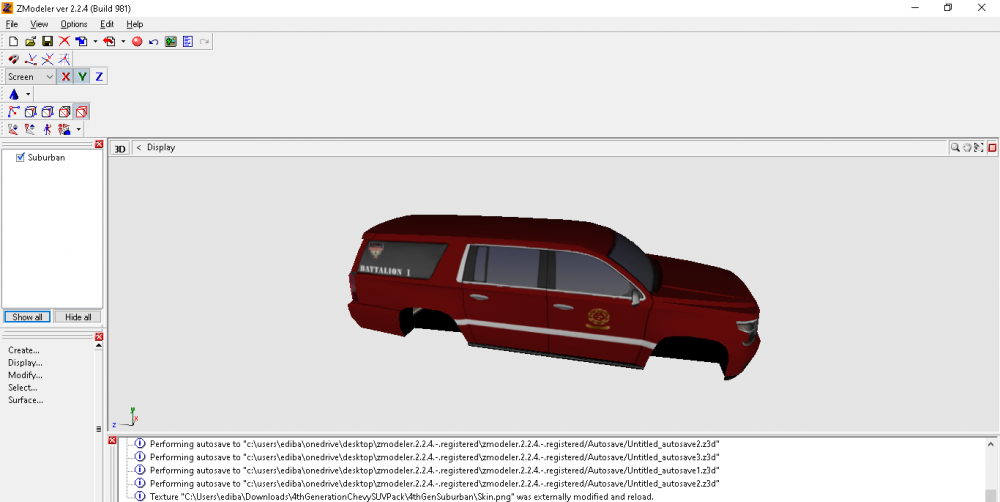Click the 3D viewport mode button
The width and height of the screenshot is (1000, 502).
point(120,148)
